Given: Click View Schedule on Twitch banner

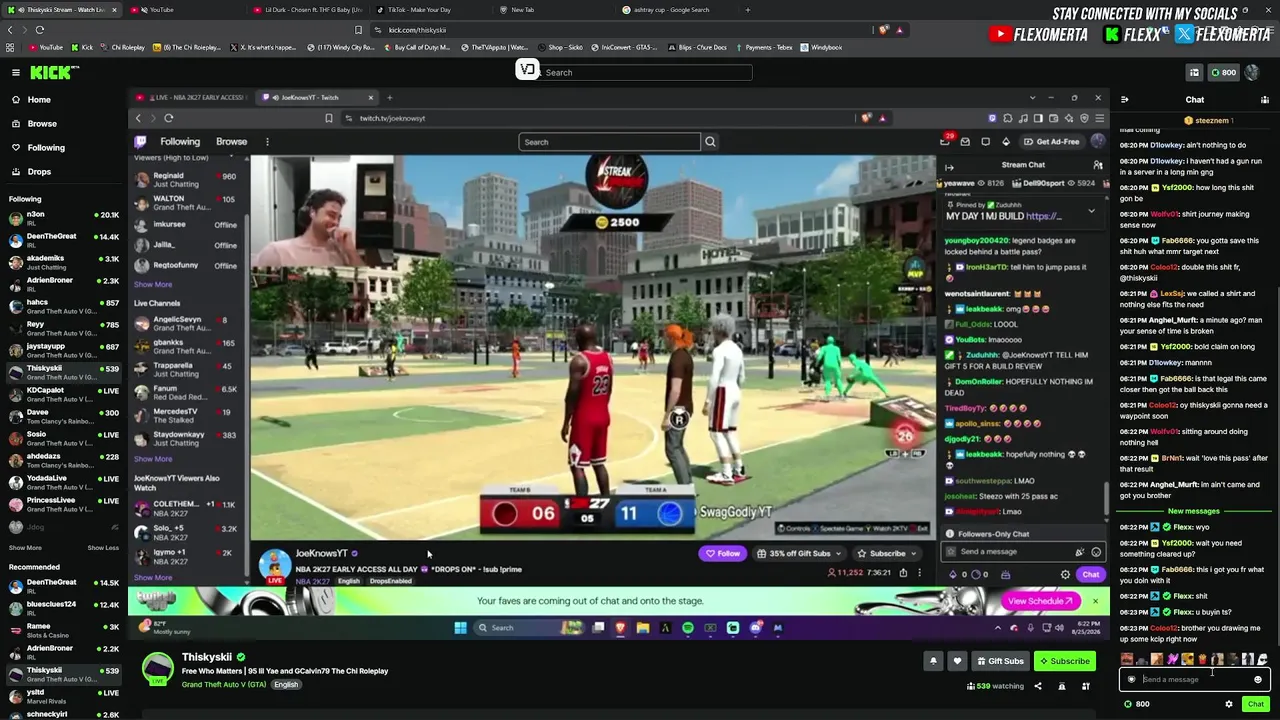Looking at the screenshot, I should (1040, 601).
